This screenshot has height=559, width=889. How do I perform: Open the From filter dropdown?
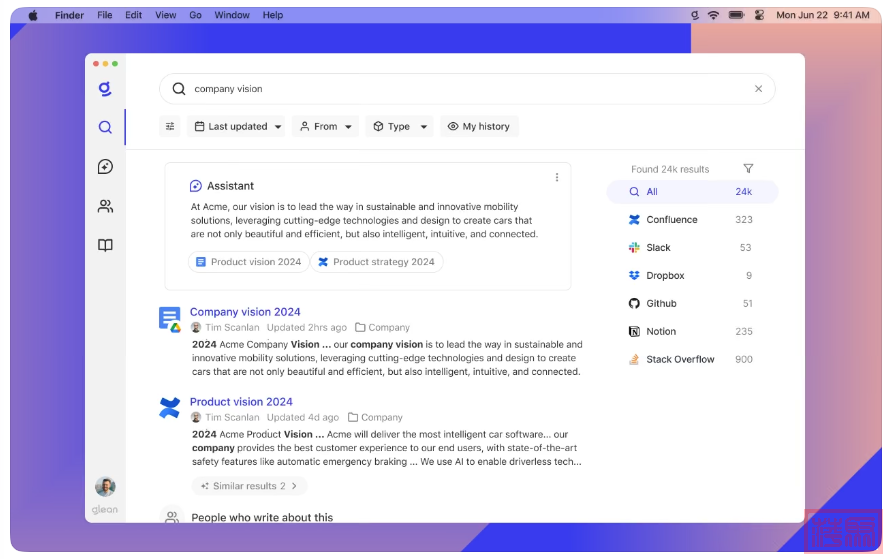click(x=326, y=127)
